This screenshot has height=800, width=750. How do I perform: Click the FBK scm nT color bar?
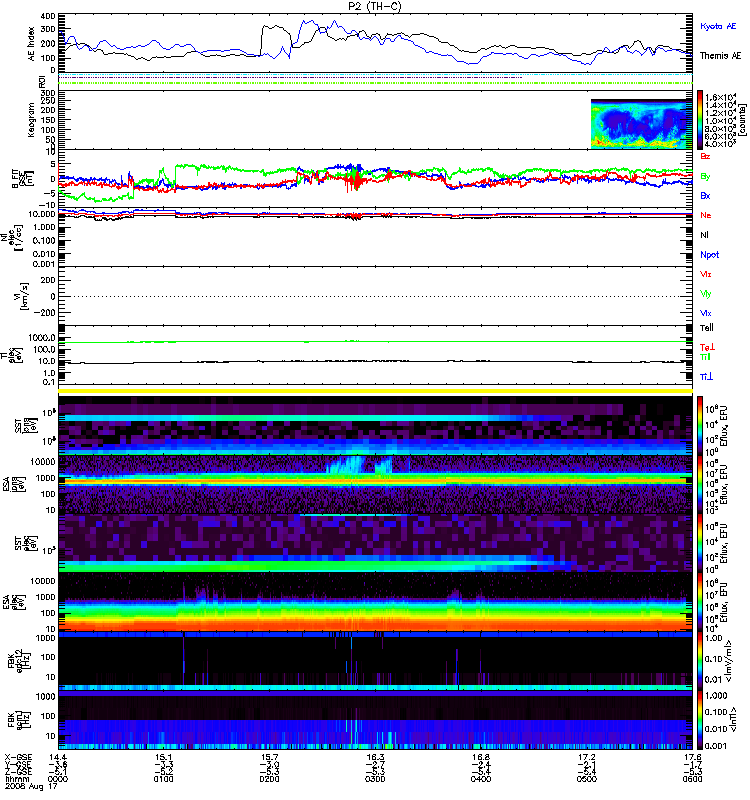click(700, 720)
